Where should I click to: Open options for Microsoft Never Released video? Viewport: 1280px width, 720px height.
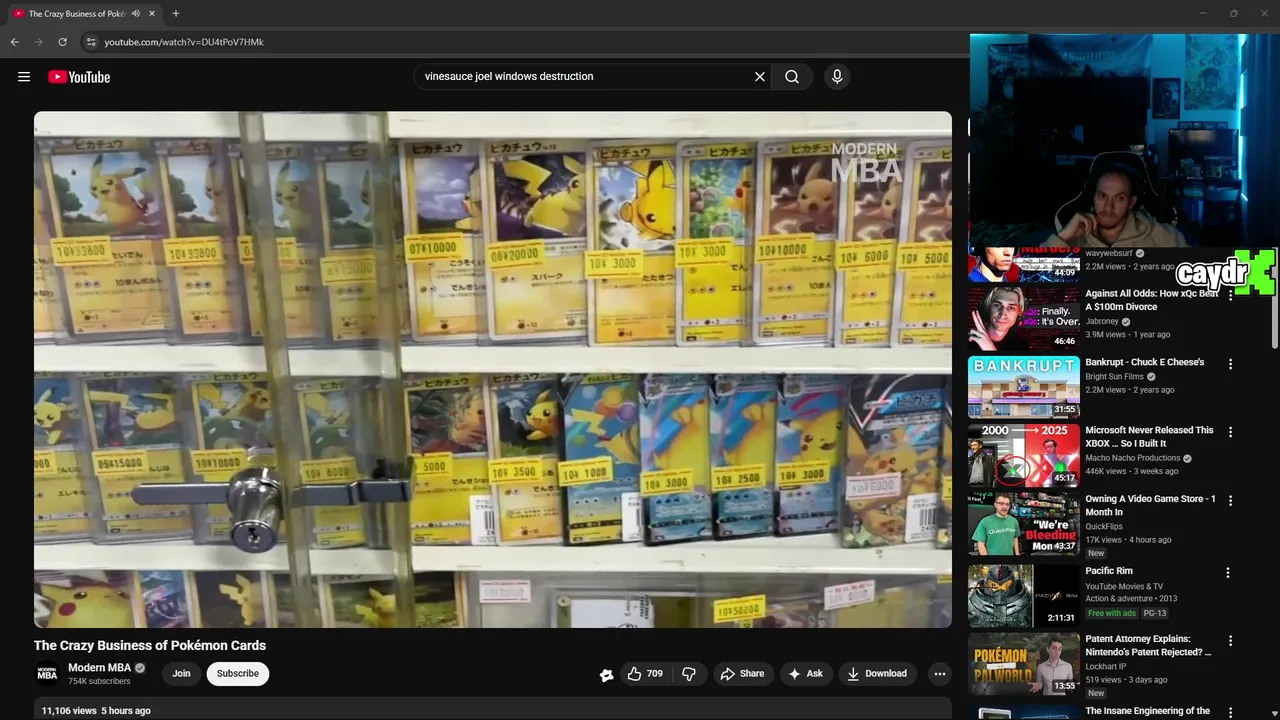point(1231,432)
